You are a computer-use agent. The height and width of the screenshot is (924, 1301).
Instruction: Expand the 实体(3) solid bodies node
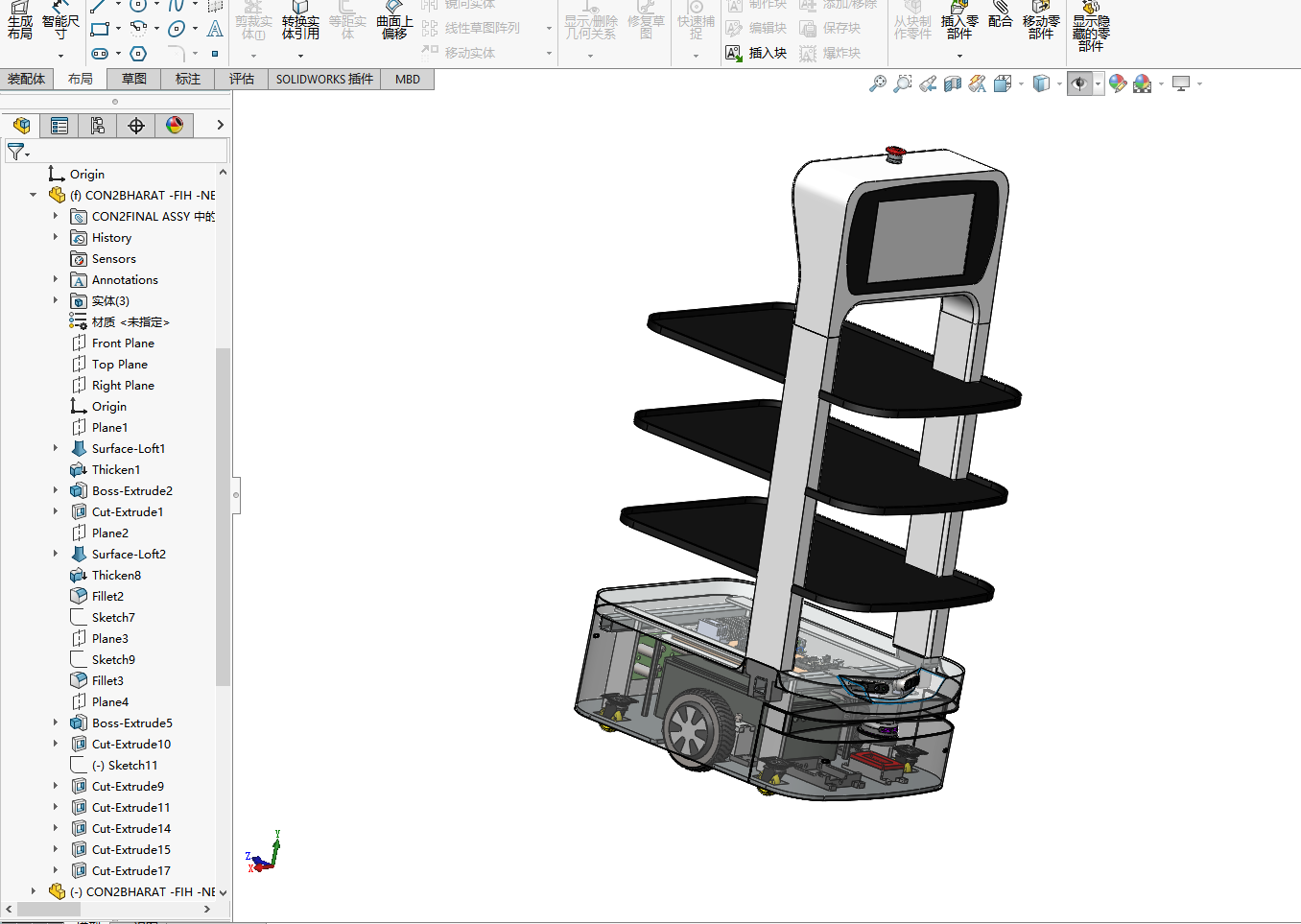click(56, 300)
